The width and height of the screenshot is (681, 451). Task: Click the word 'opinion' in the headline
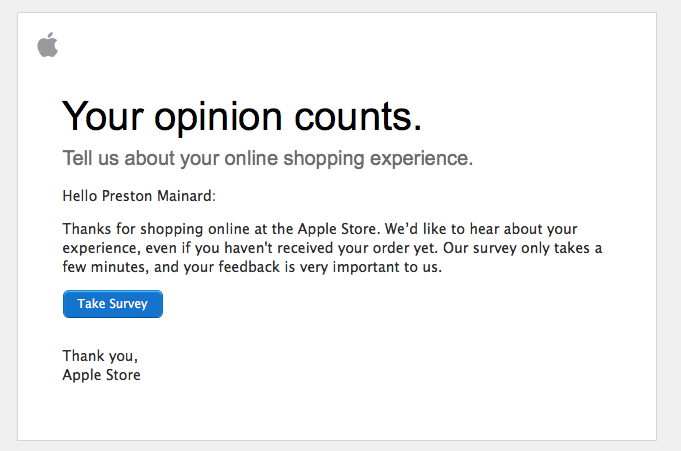[218, 118]
